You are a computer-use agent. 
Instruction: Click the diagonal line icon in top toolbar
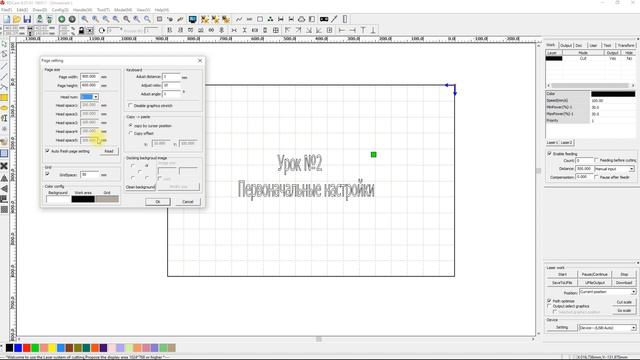(334, 19)
